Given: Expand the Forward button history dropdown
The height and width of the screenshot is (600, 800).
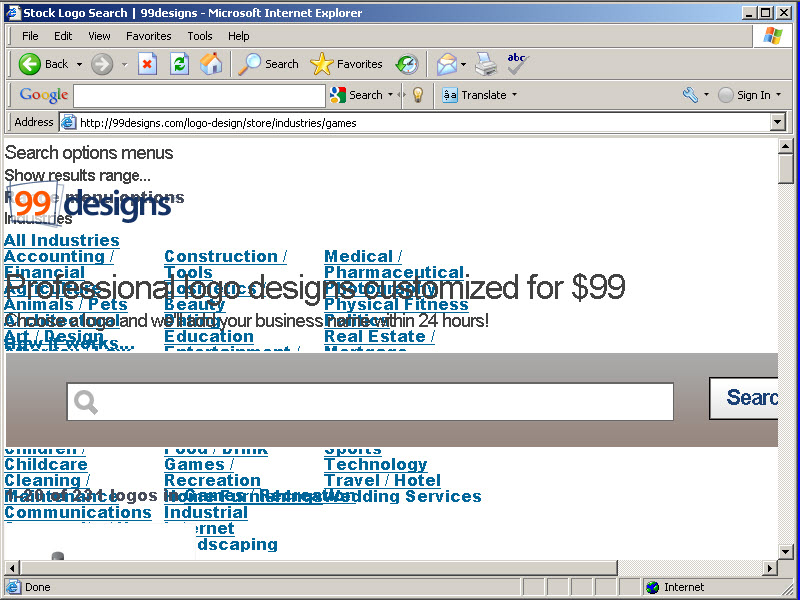Looking at the screenshot, I should (x=124, y=64).
